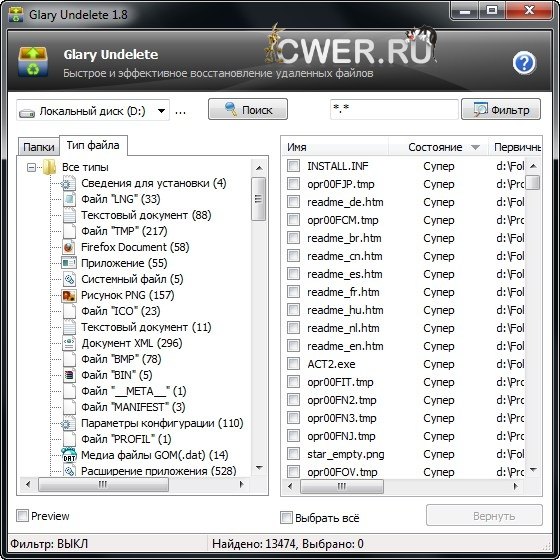The width and height of the screenshot is (560, 560).
Task: Click the icon beside Файл "MANIFEST" (3)
Action: click(x=69, y=407)
